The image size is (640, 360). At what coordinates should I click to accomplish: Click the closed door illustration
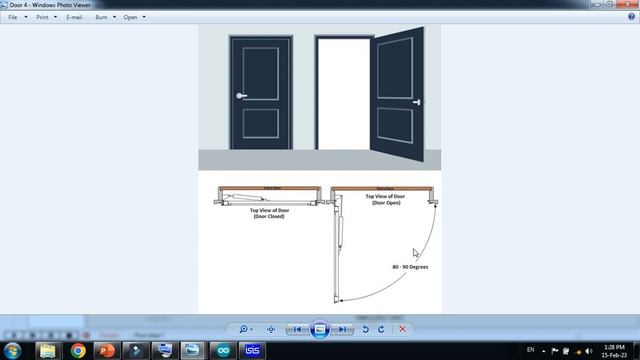(x=261, y=93)
